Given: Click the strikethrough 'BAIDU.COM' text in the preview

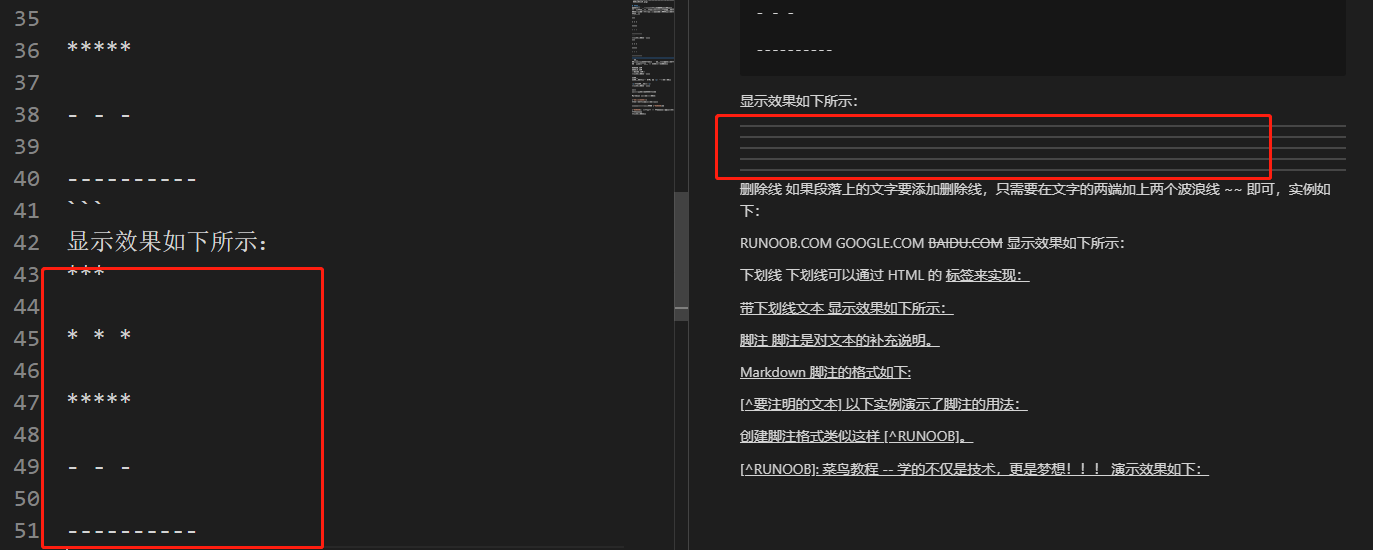Looking at the screenshot, I should 966,243.
